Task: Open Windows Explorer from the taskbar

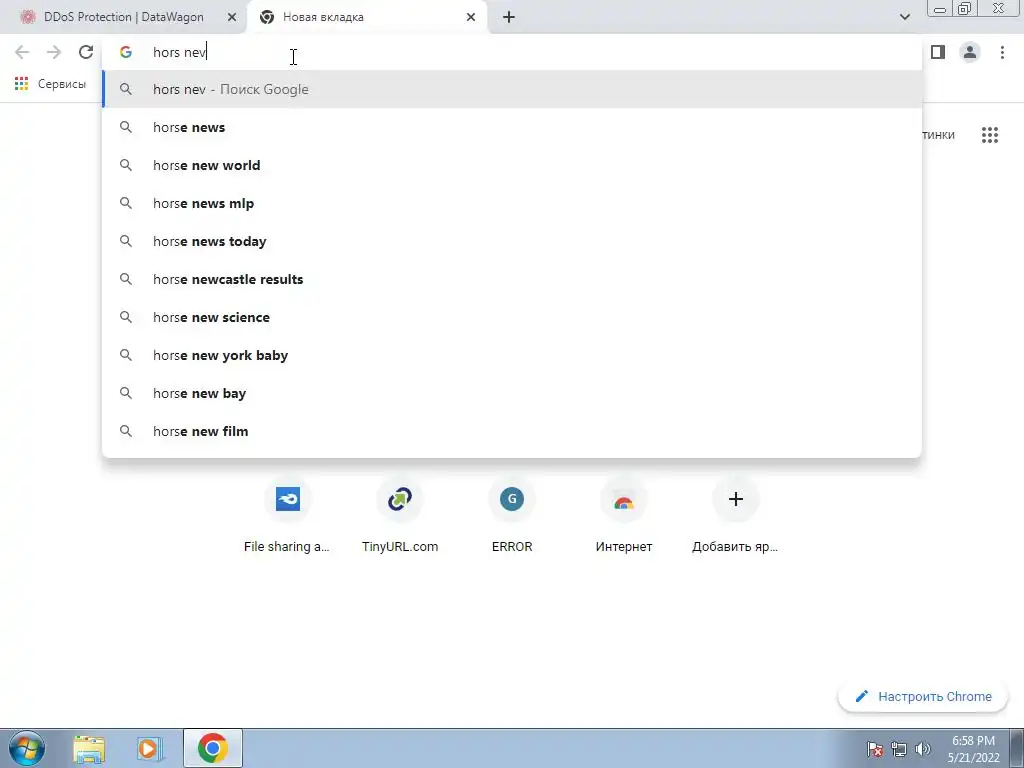Action: pos(89,748)
